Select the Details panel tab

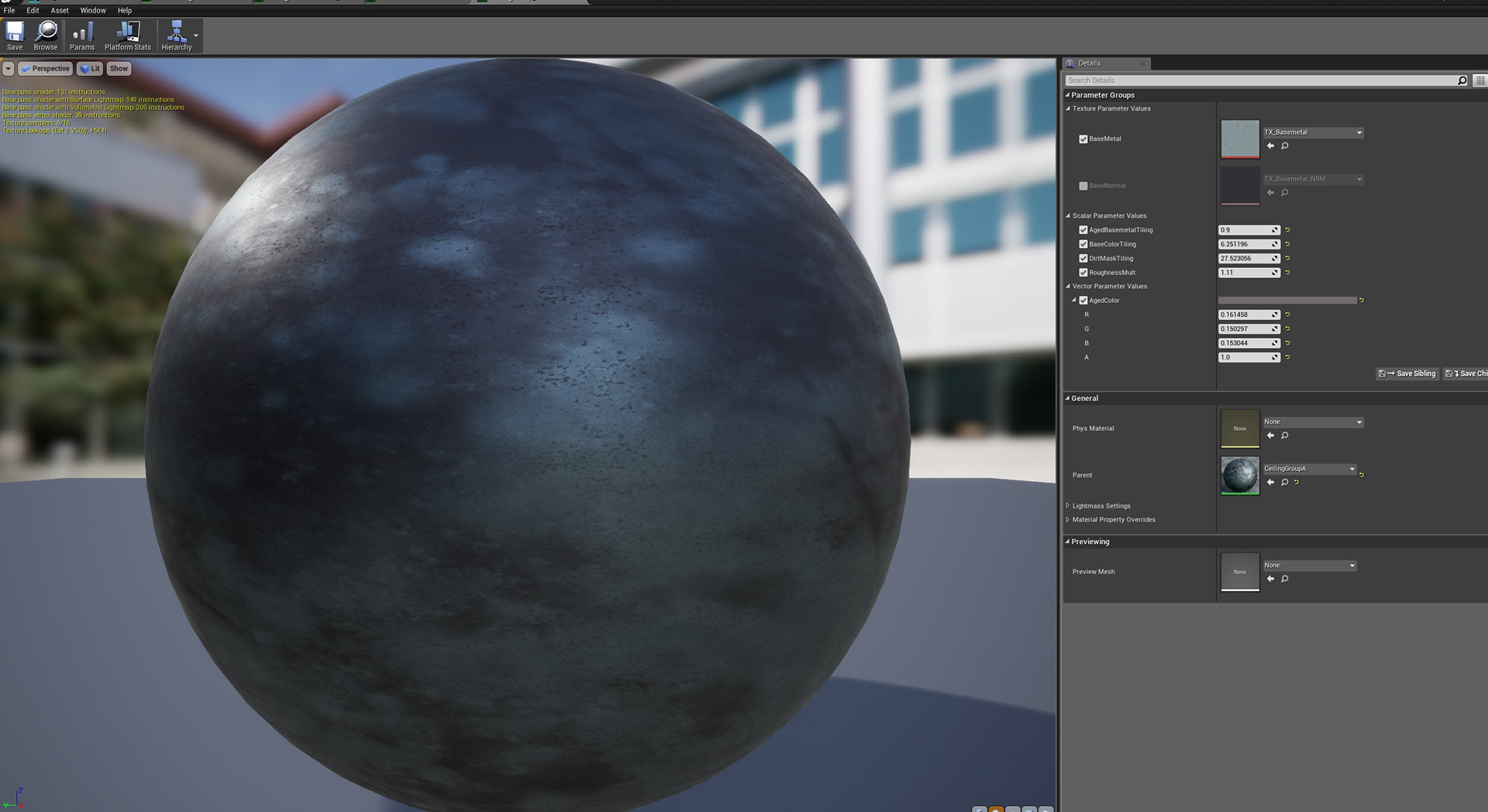(1104, 64)
